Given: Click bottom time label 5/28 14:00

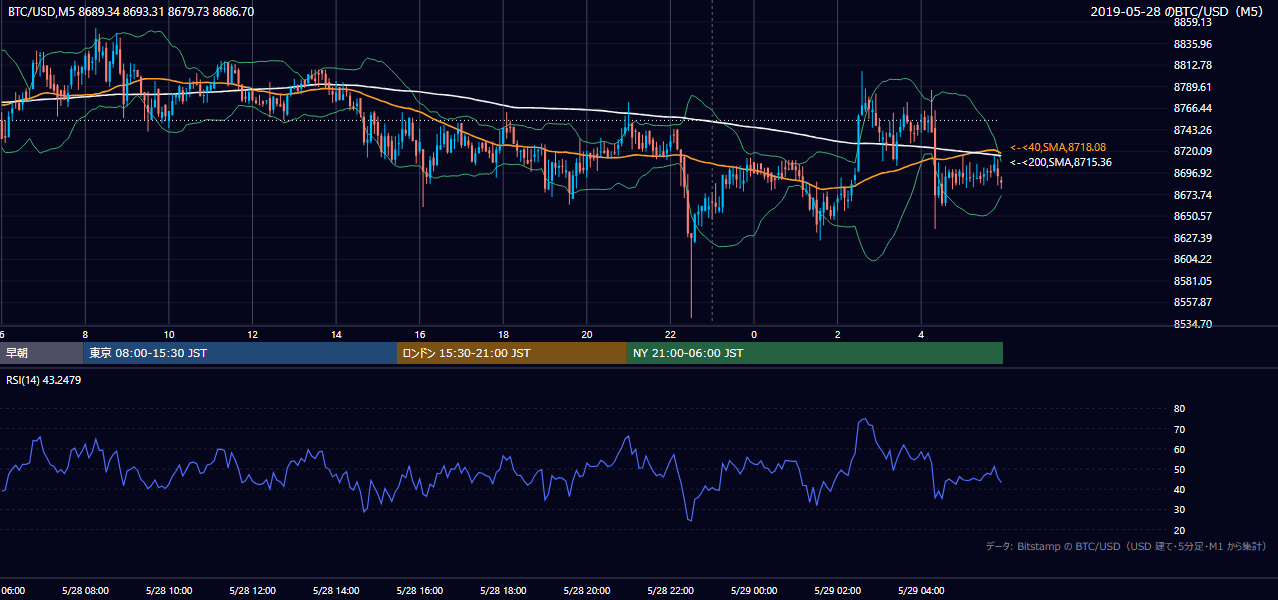Looking at the screenshot, I should (x=336, y=590).
